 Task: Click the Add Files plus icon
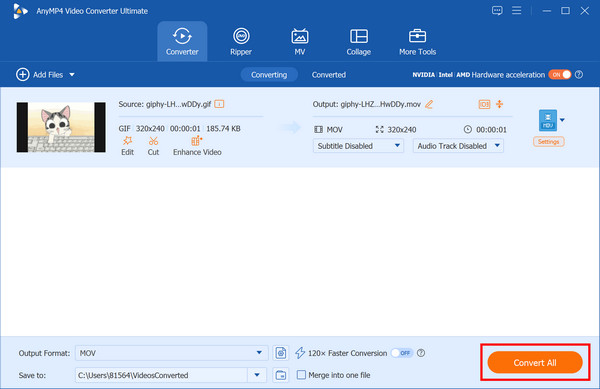pos(23,75)
